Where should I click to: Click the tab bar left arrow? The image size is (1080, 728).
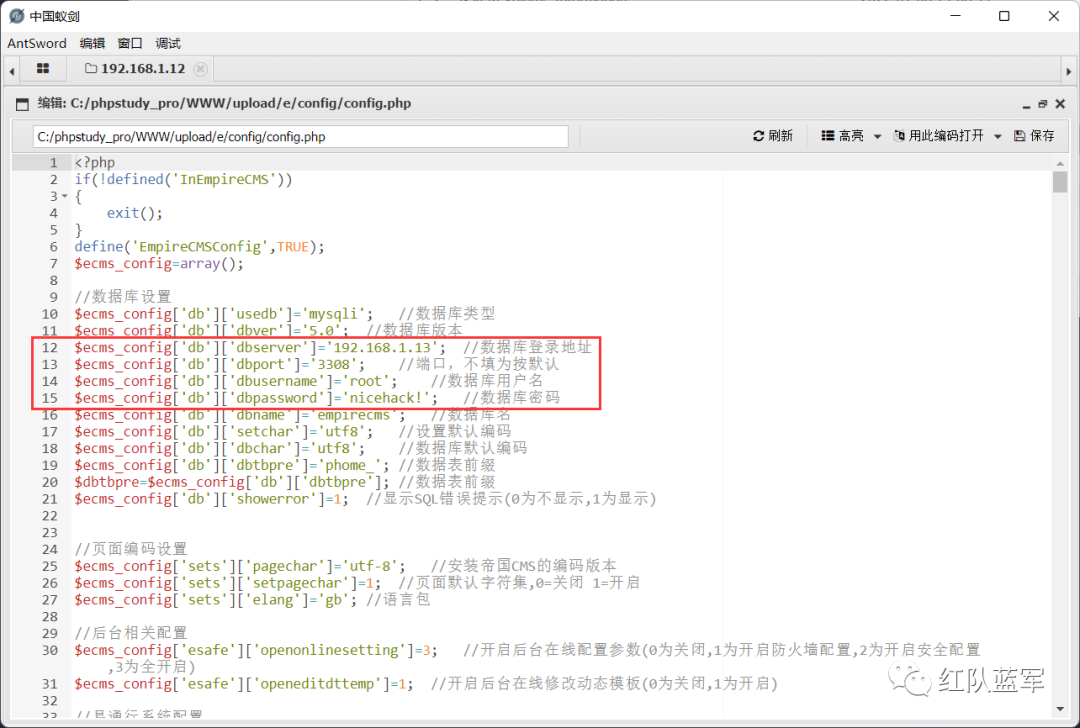pos(12,70)
